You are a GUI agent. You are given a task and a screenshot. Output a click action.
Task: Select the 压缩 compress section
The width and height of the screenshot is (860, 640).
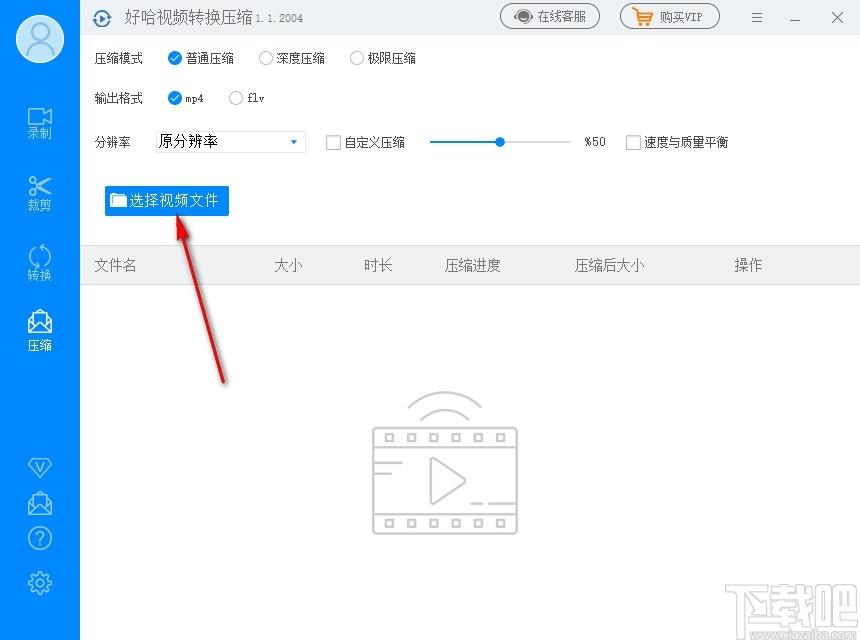pos(39,331)
